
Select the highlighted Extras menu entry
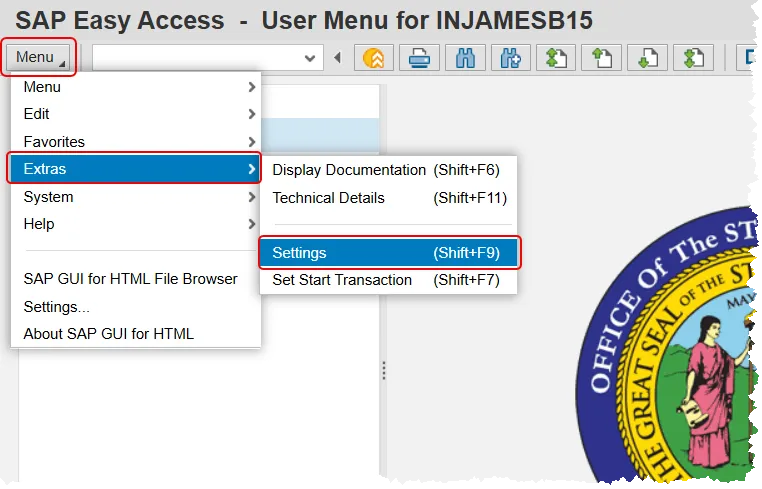pos(135,169)
